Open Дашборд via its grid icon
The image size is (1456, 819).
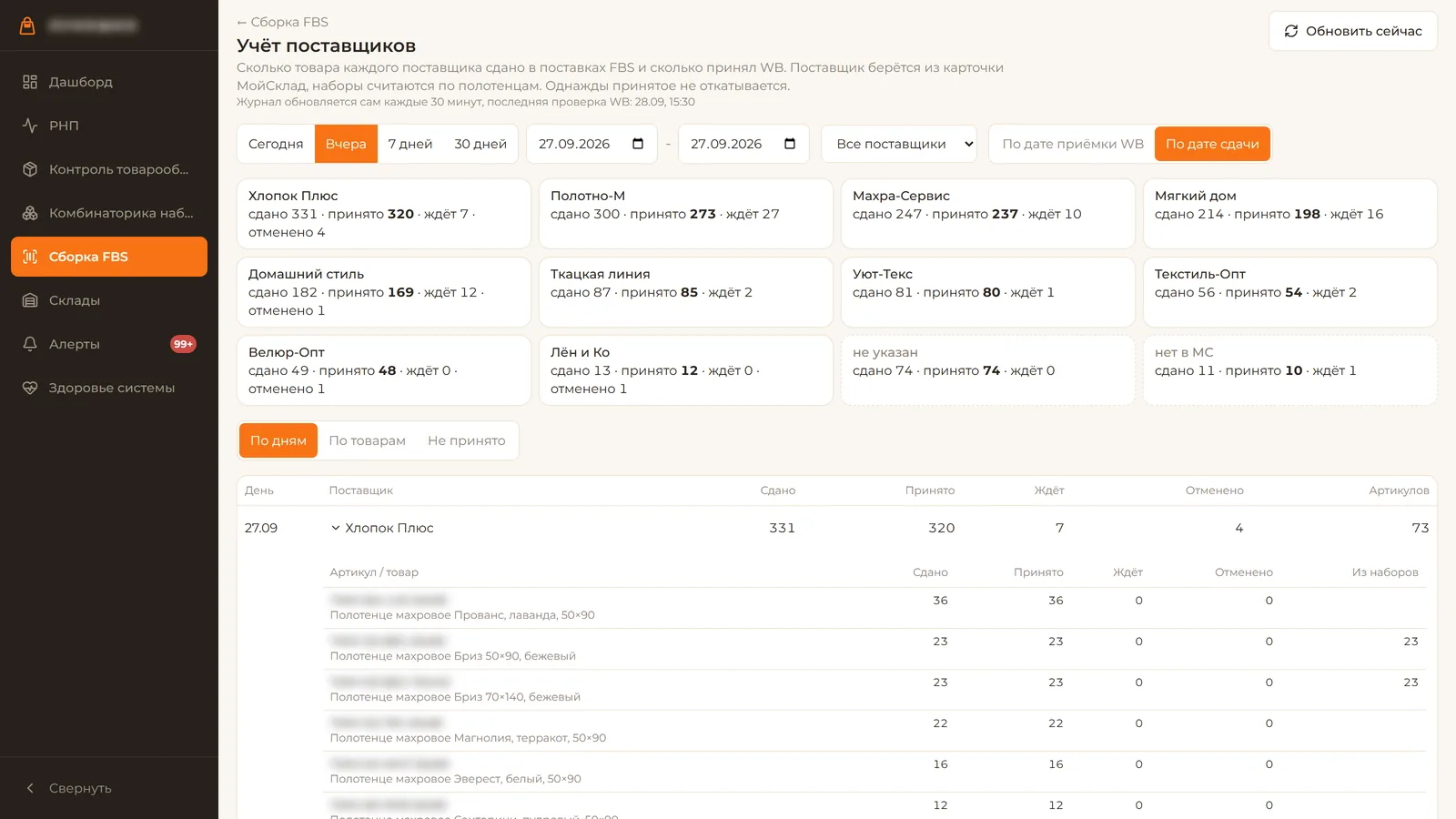[30, 82]
